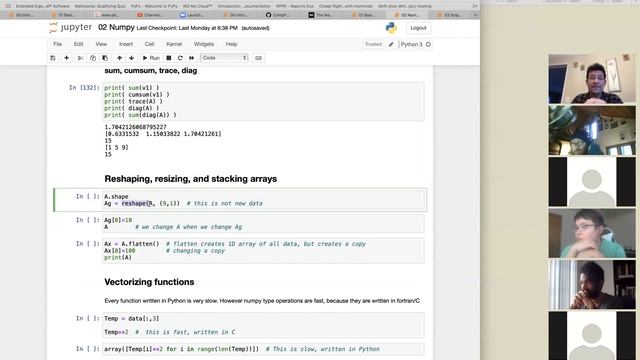Click the 'Reshaping, resizing, and stacking arrays' heading
The image size is (640, 360).
point(191,179)
